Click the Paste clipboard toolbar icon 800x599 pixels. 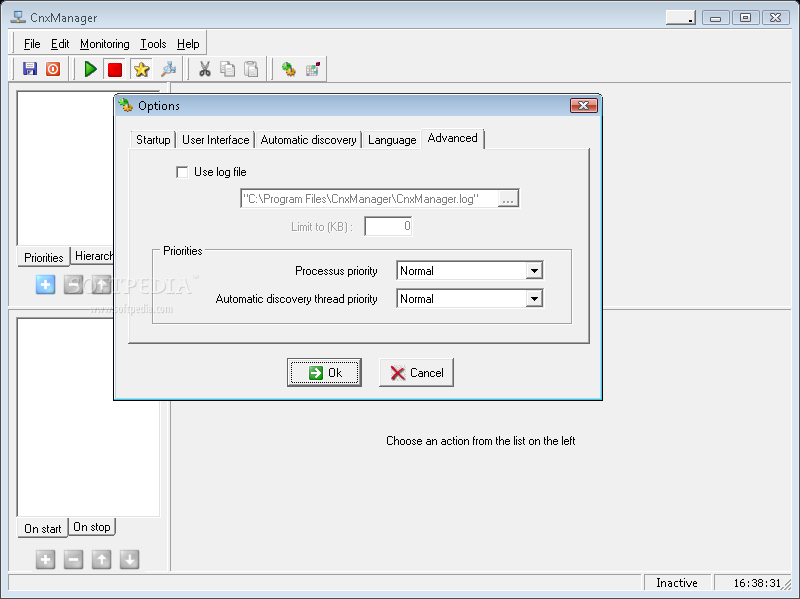coord(251,69)
